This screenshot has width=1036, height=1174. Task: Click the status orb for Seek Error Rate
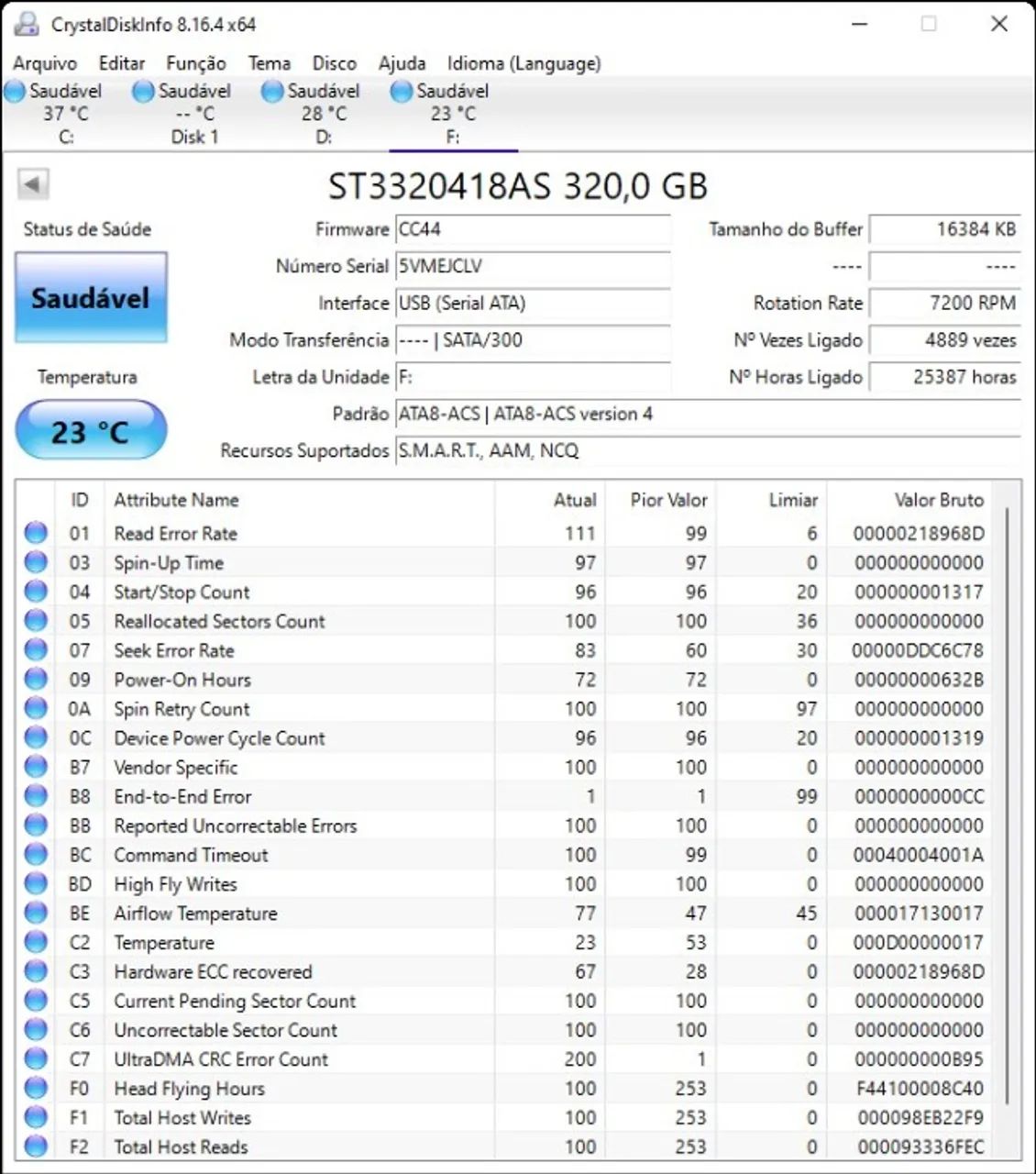tap(36, 650)
